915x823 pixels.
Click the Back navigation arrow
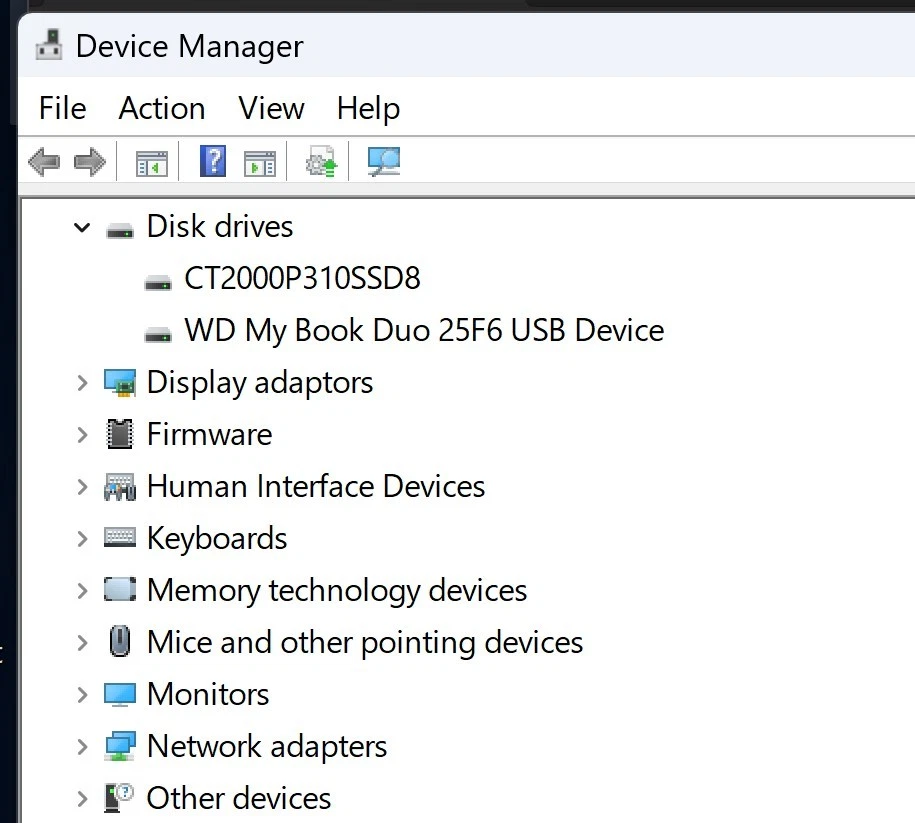coord(43,161)
